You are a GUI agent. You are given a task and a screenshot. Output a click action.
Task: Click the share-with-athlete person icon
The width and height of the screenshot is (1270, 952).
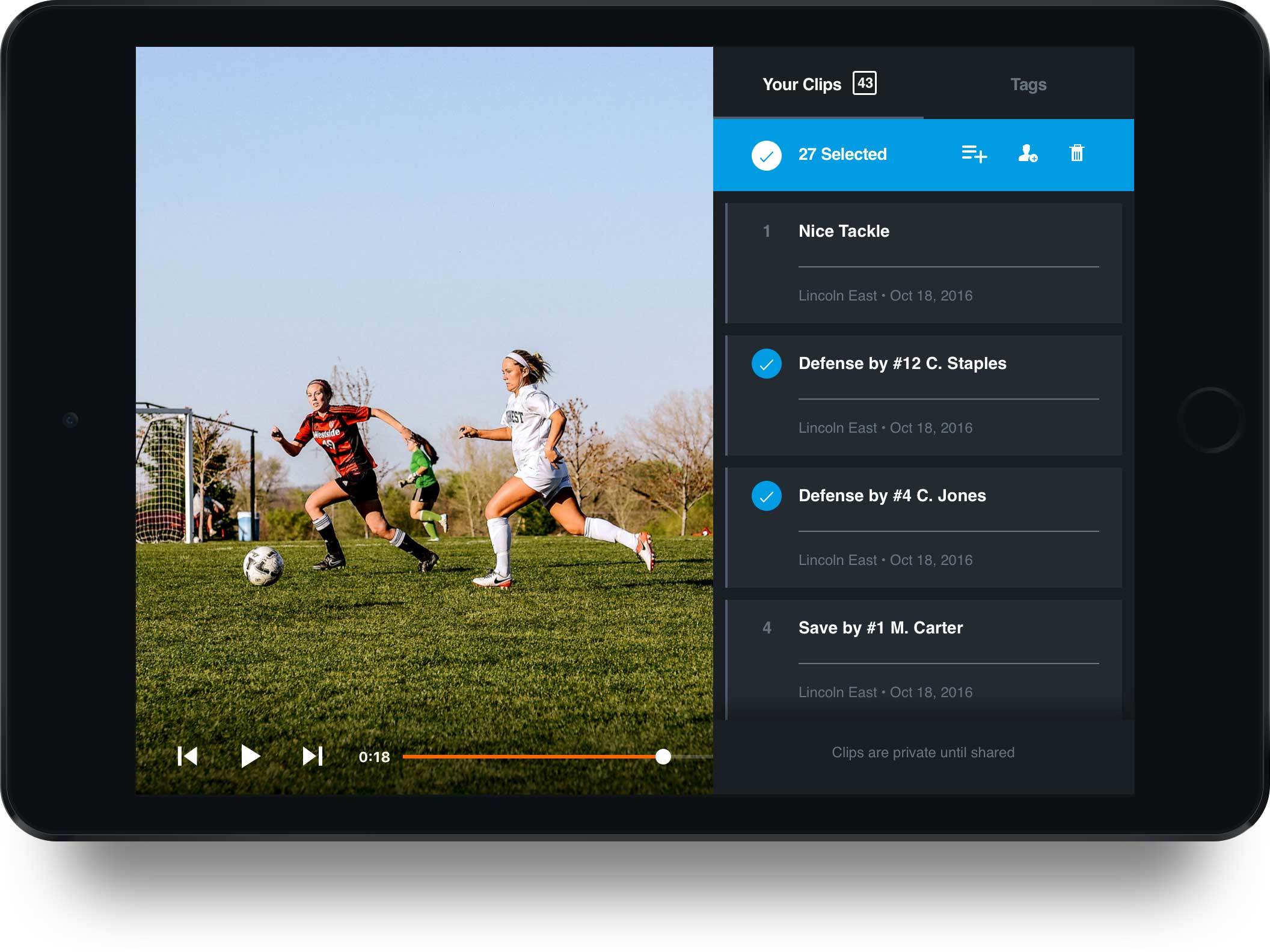tap(1028, 154)
